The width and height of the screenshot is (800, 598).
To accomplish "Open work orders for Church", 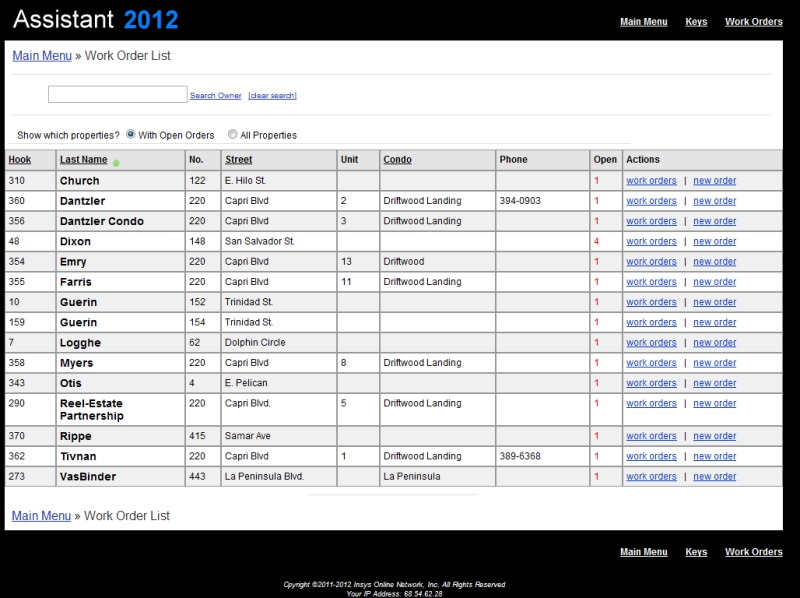I will pyautogui.click(x=651, y=181).
